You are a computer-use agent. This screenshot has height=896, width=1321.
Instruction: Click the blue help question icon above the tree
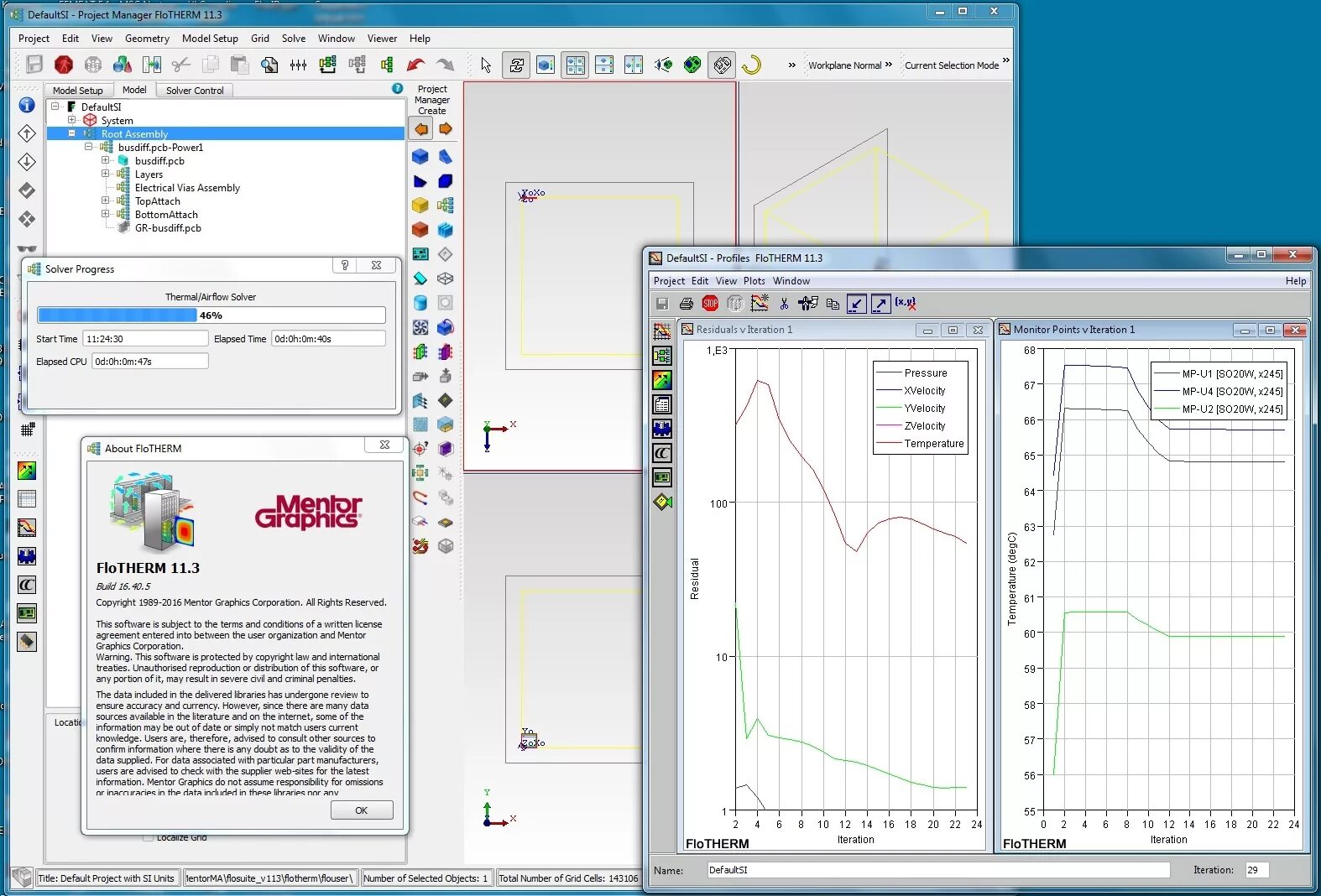(398, 88)
